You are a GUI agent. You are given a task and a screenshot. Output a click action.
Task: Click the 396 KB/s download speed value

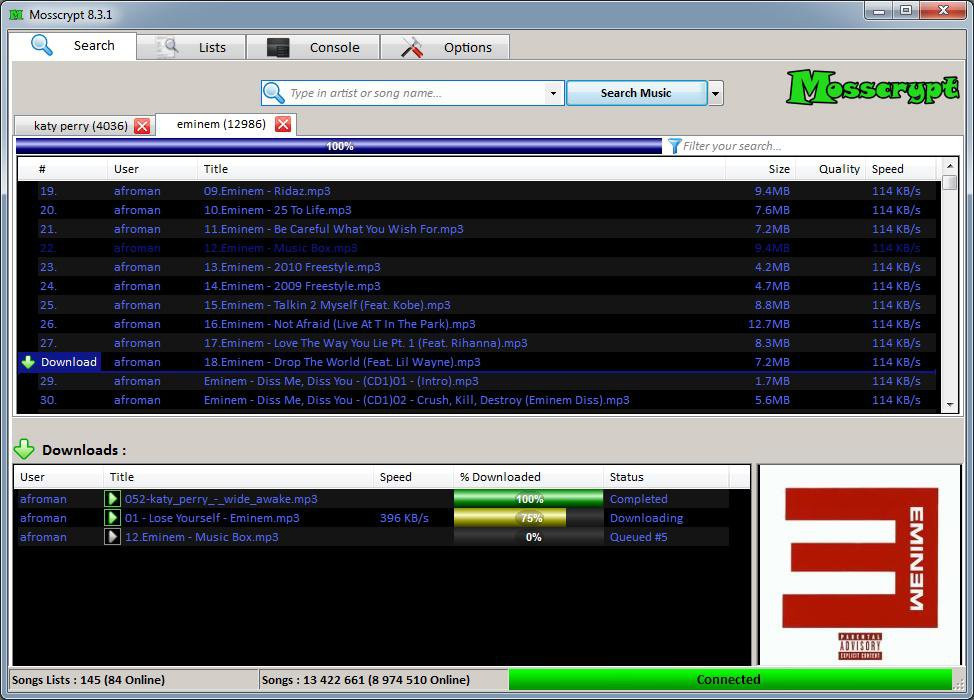click(404, 518)
